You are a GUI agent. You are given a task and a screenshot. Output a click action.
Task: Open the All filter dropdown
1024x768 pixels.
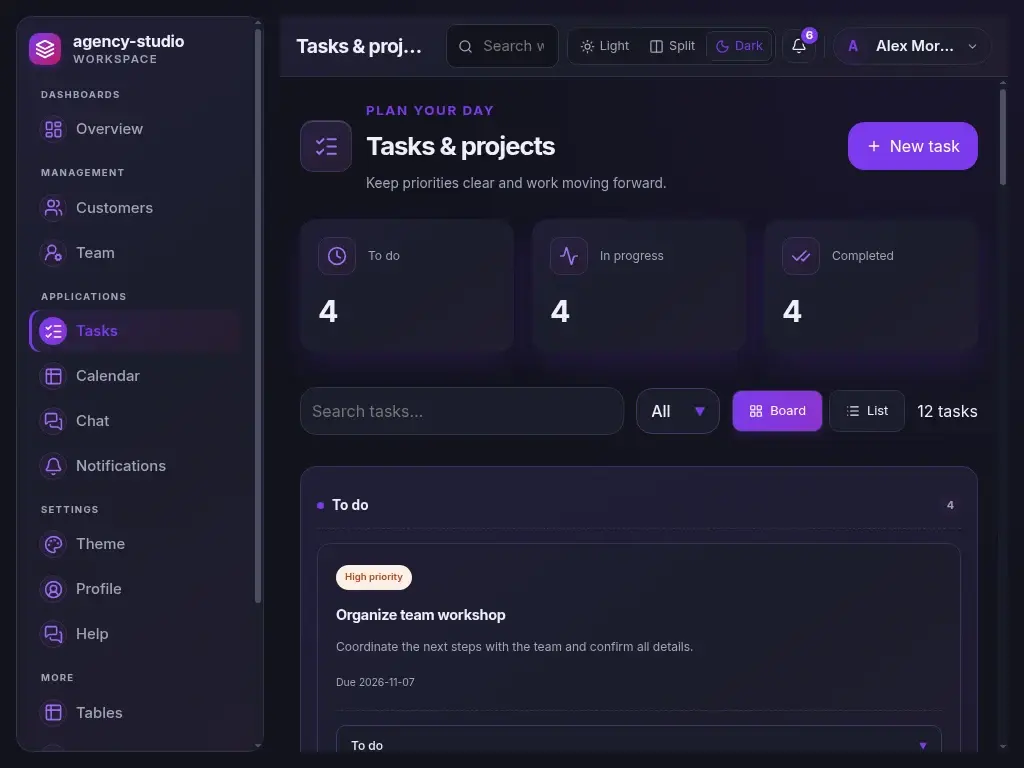point(678,411)
